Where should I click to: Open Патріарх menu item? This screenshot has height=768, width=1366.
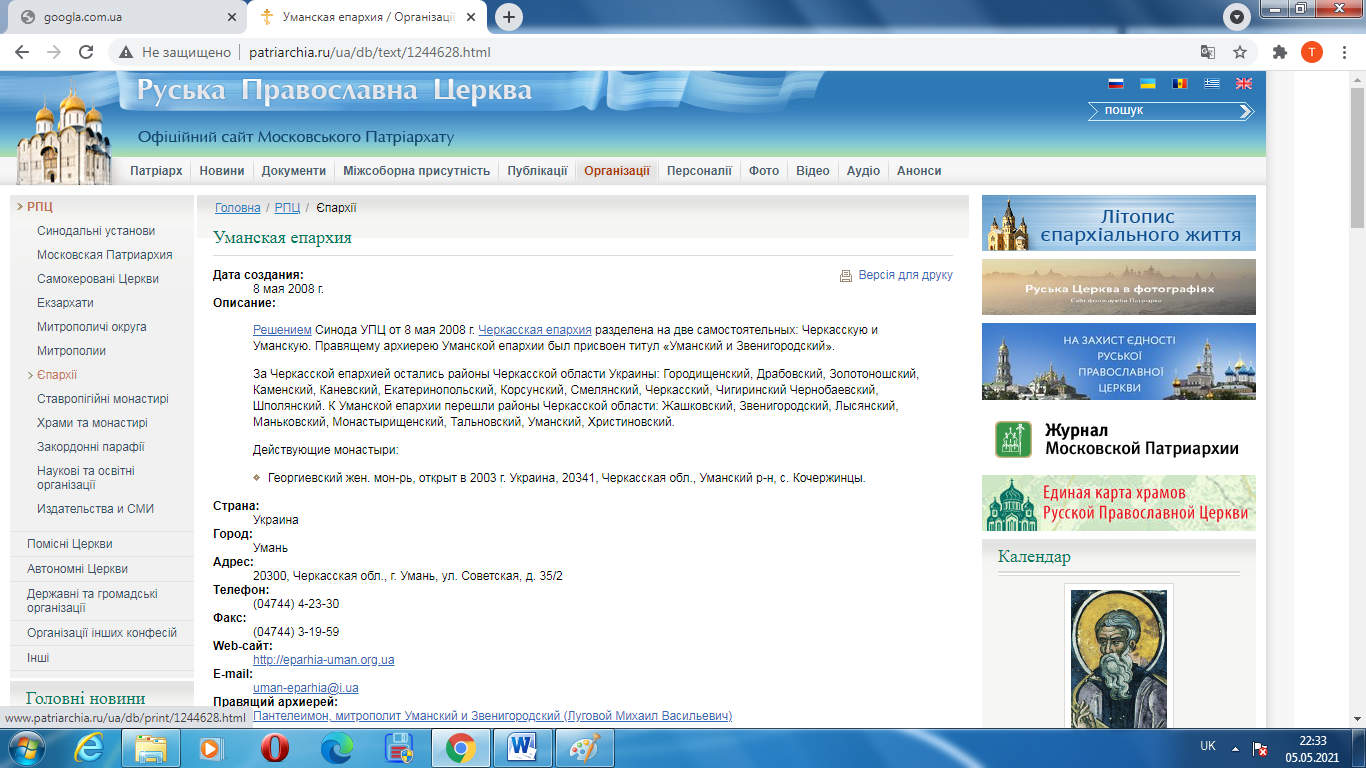tap(156, 171)
